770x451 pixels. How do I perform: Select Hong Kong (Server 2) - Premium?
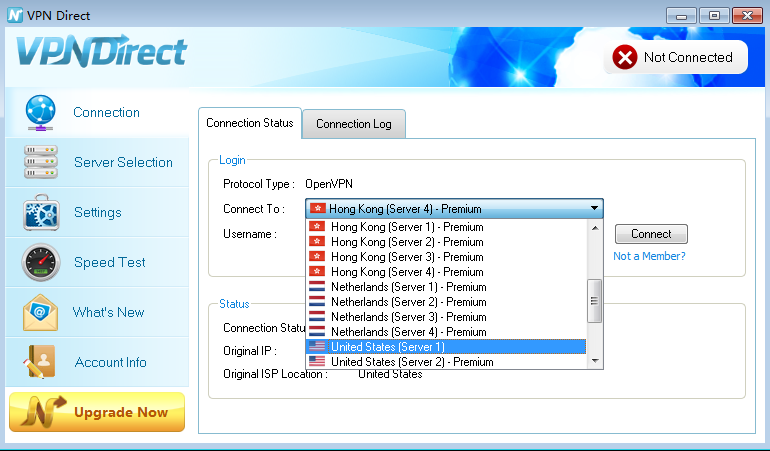[x=446, y=242]
